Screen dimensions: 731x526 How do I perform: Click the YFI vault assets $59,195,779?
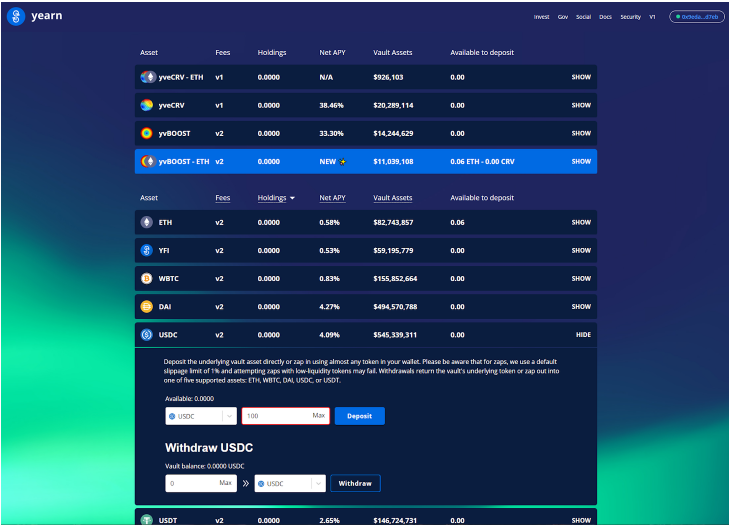click(x=393, y=250)
